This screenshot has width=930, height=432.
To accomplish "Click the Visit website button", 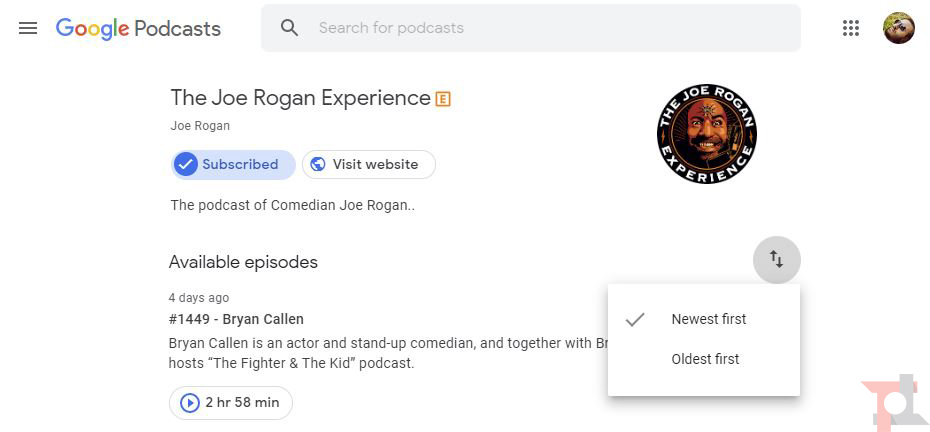I will point(368,164).
